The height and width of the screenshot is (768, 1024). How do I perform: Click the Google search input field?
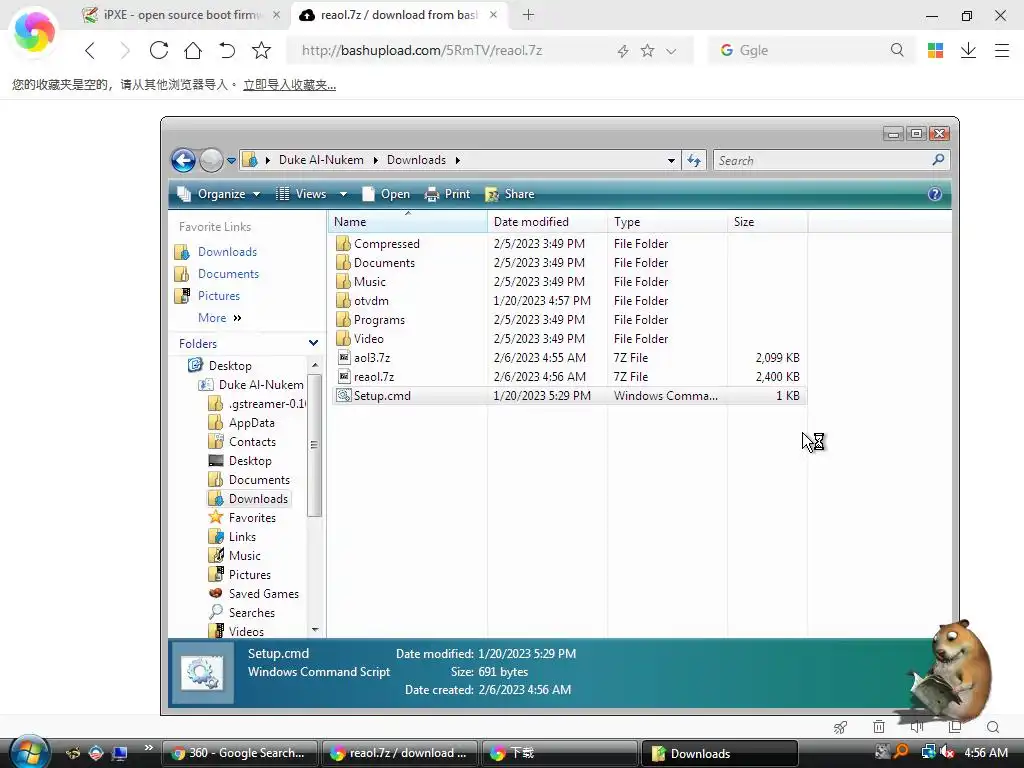pyautogui.click(x=810, y=50)
